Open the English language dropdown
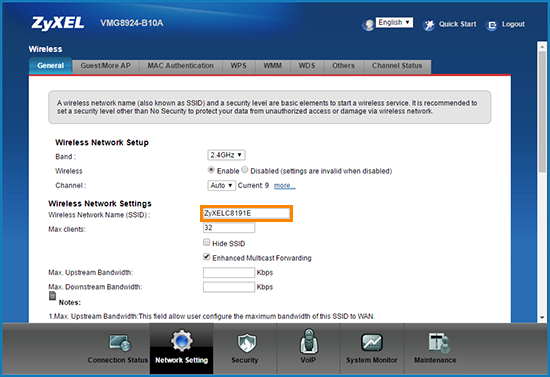The image size is (550, 377). tap(394, 22)
